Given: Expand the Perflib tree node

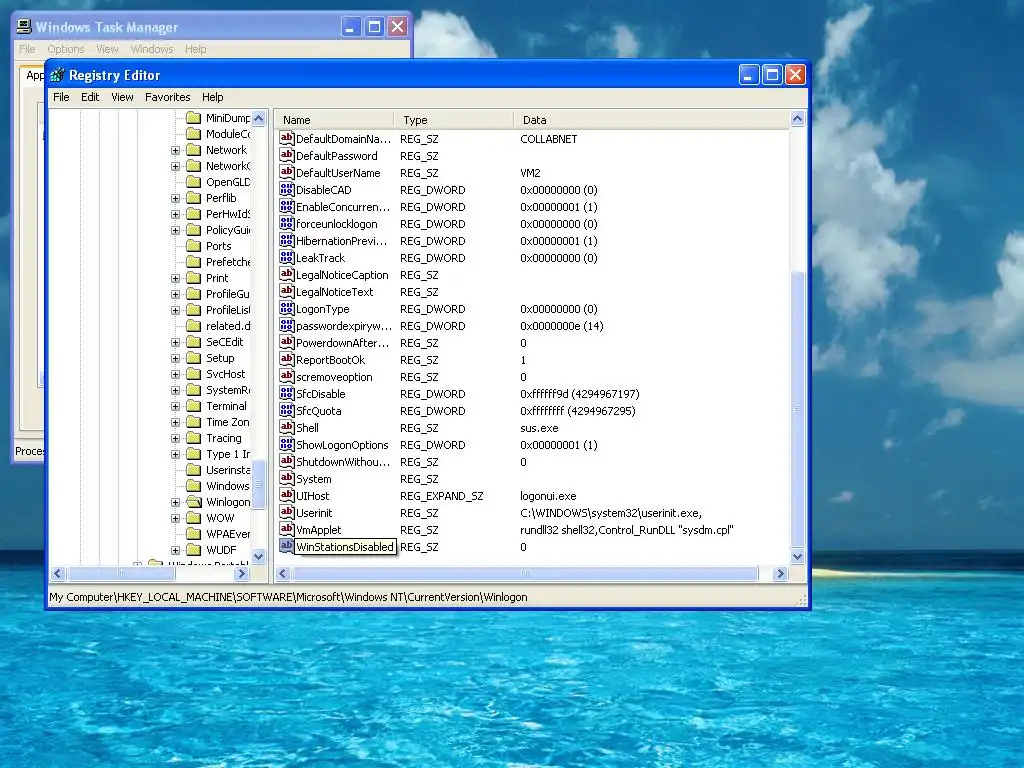Looking at the screenshot, I should coord(175,198).
